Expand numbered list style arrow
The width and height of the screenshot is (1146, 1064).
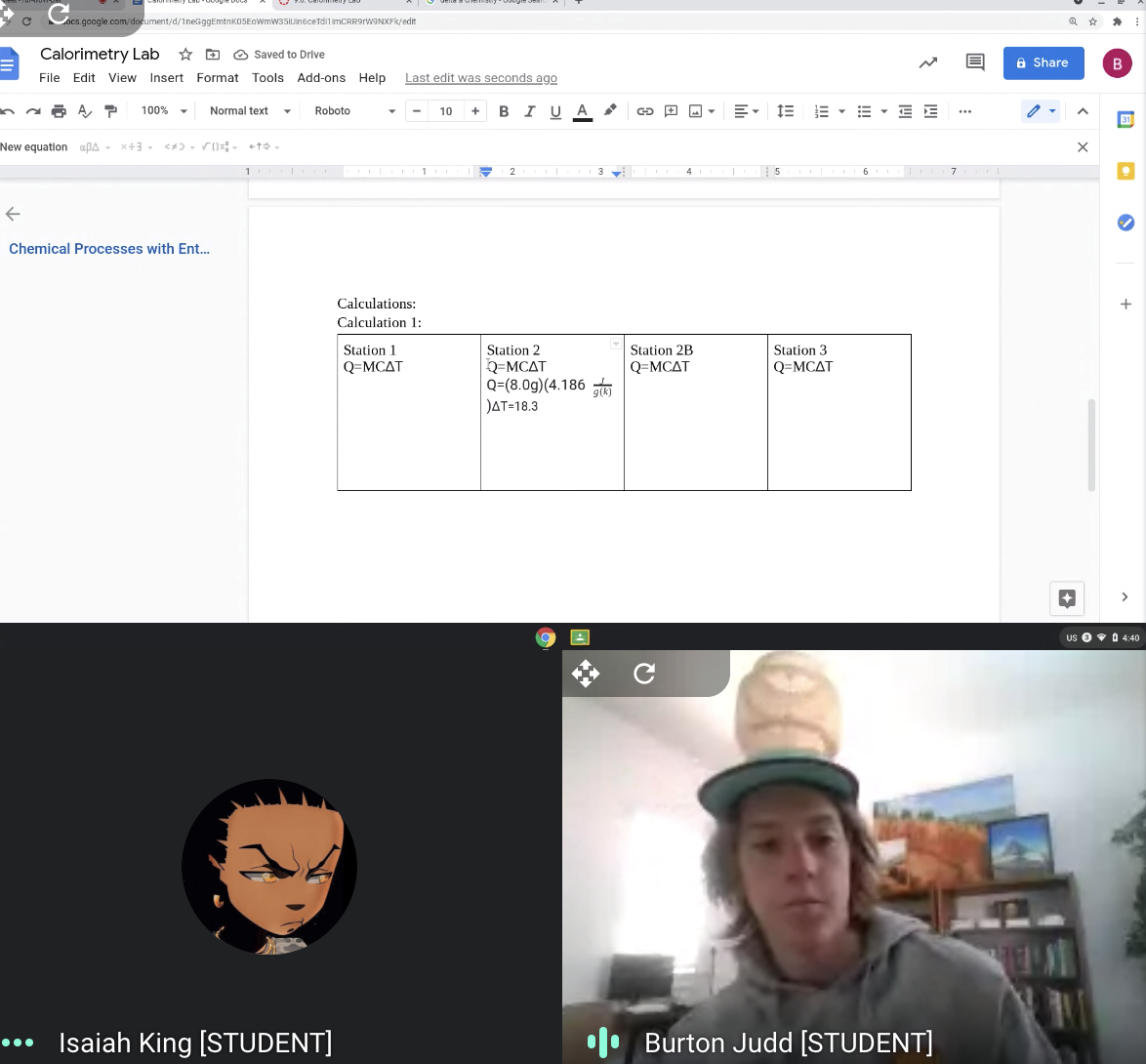click(x=841, y=111)
